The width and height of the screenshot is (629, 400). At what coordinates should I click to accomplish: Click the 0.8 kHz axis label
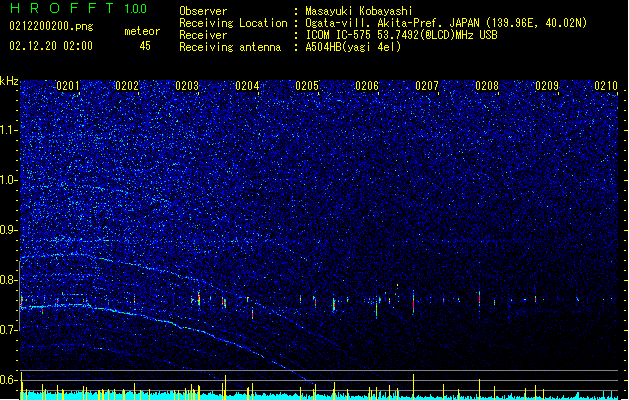(8, 280)
